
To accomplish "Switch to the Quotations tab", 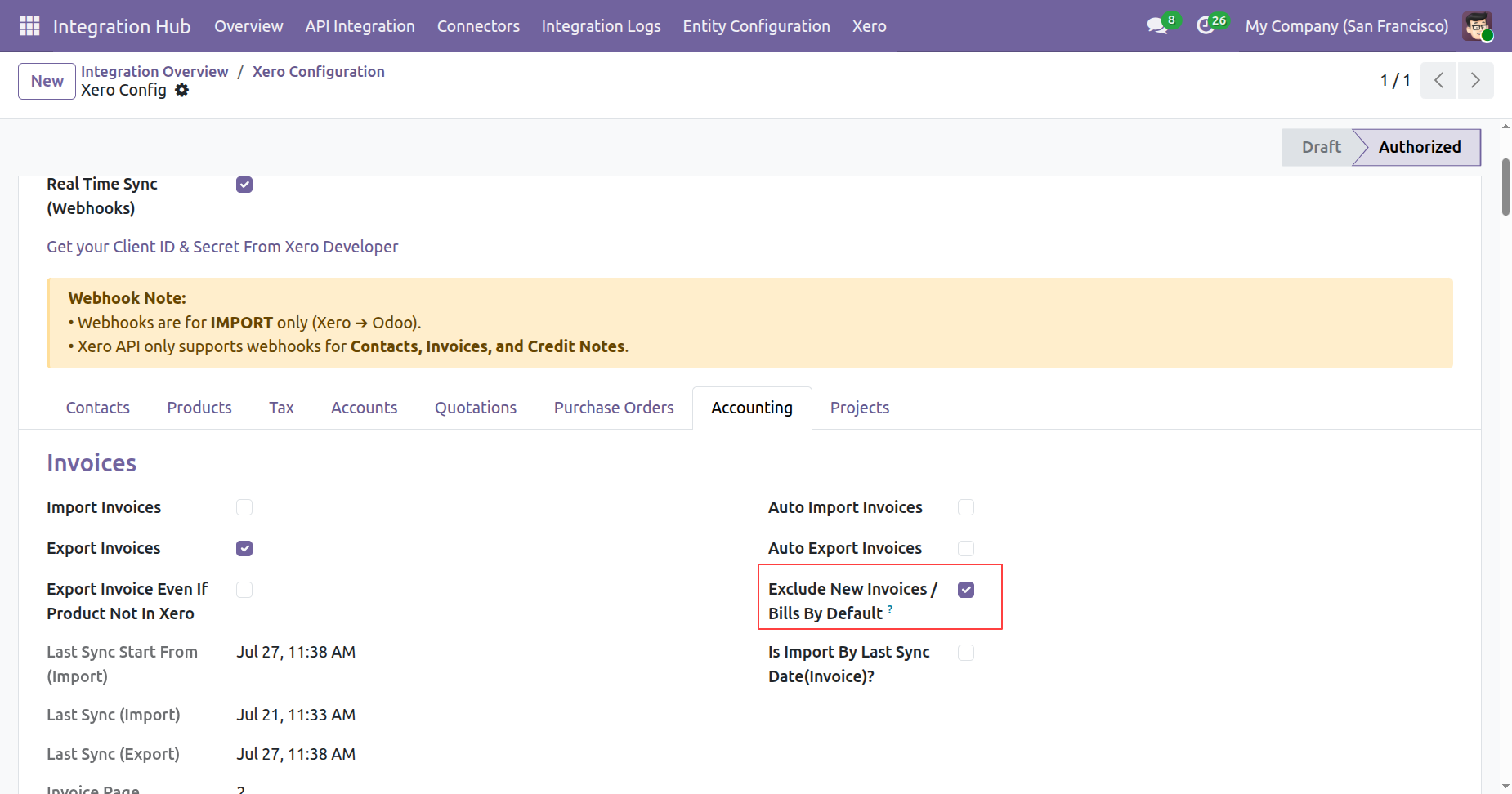I will (x=476, y=408).
